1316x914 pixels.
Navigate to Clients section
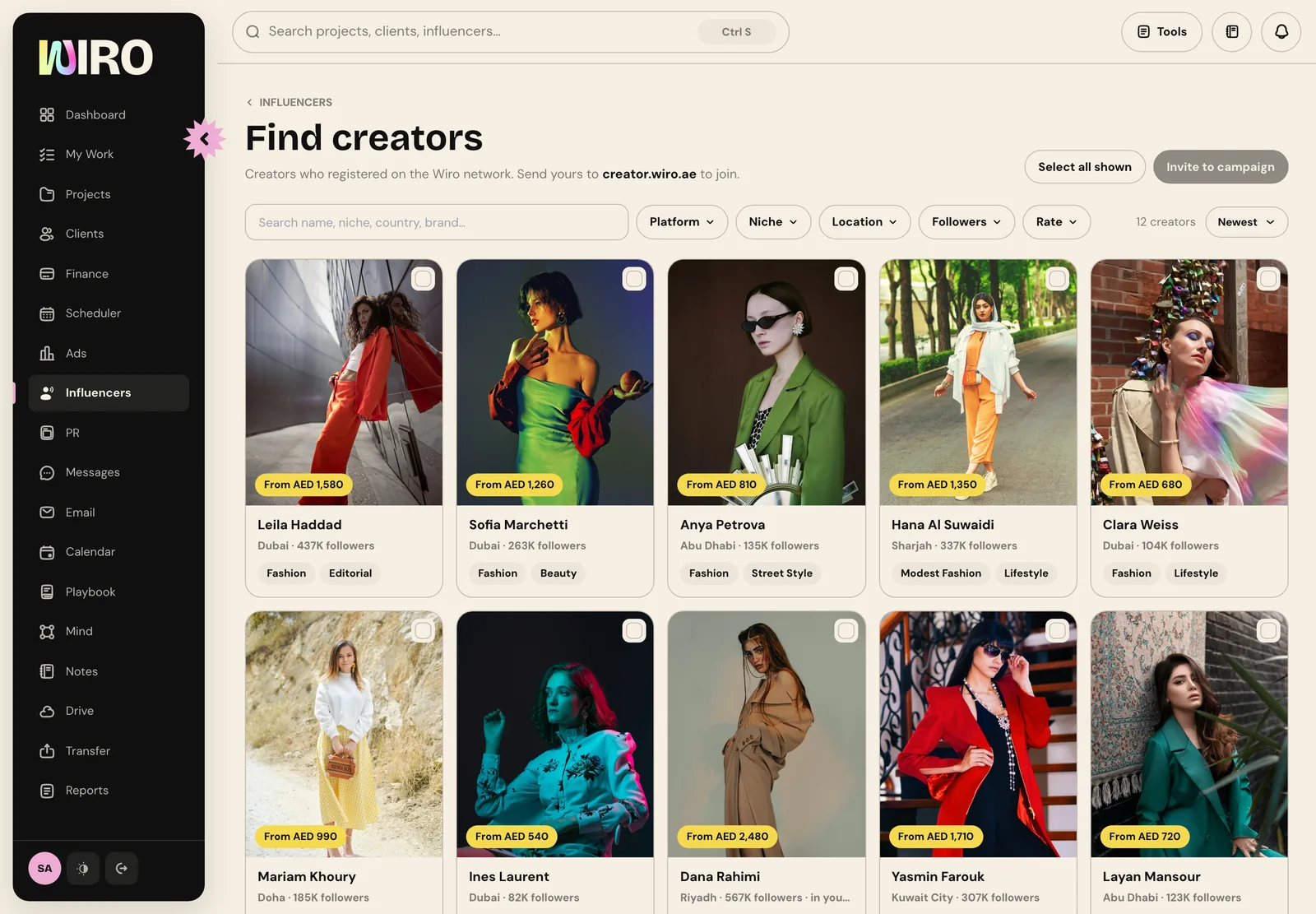(109, 234)
